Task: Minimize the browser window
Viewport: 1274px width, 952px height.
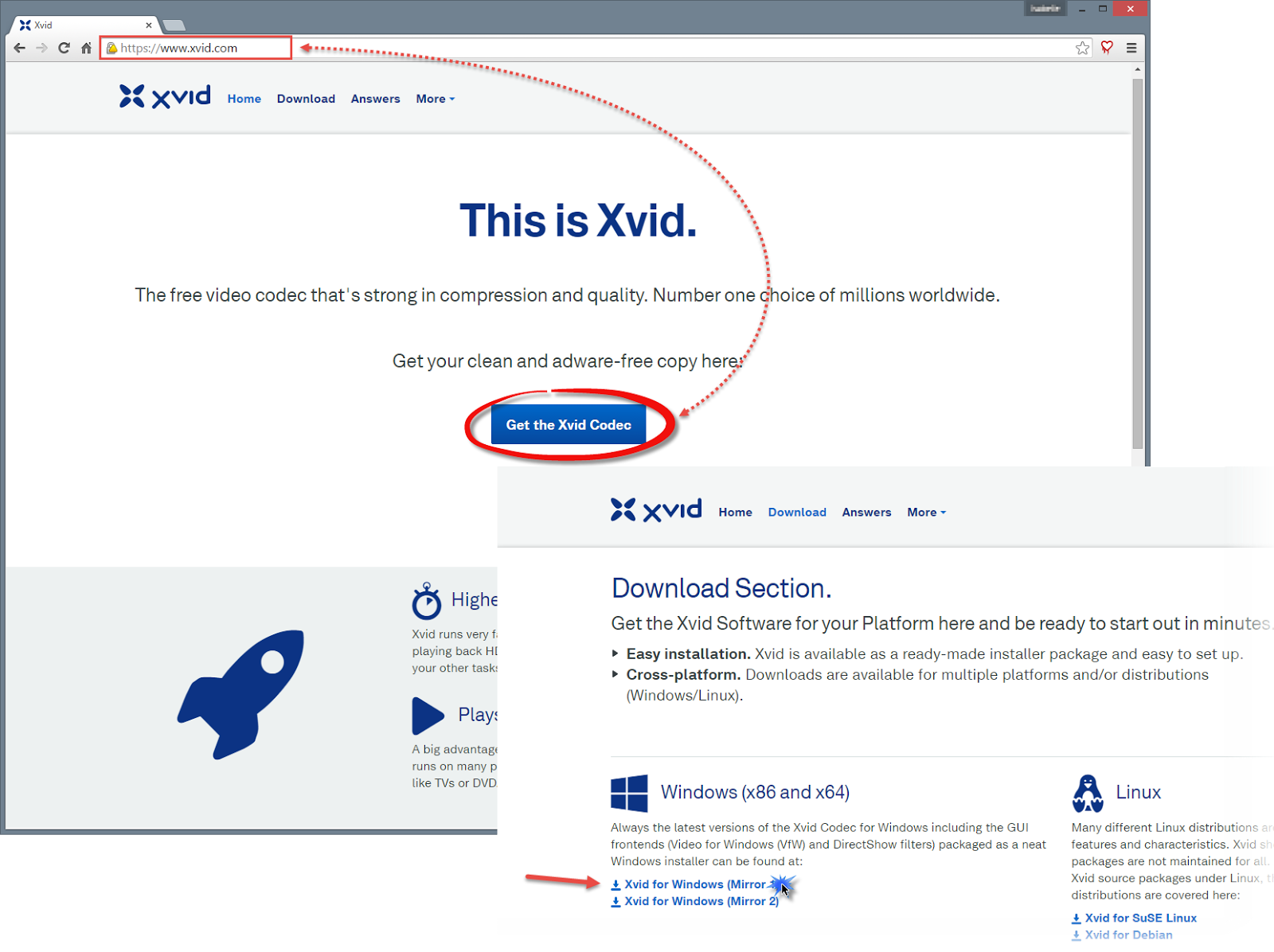Action: pyautogui.click(x=1081, y=9)
